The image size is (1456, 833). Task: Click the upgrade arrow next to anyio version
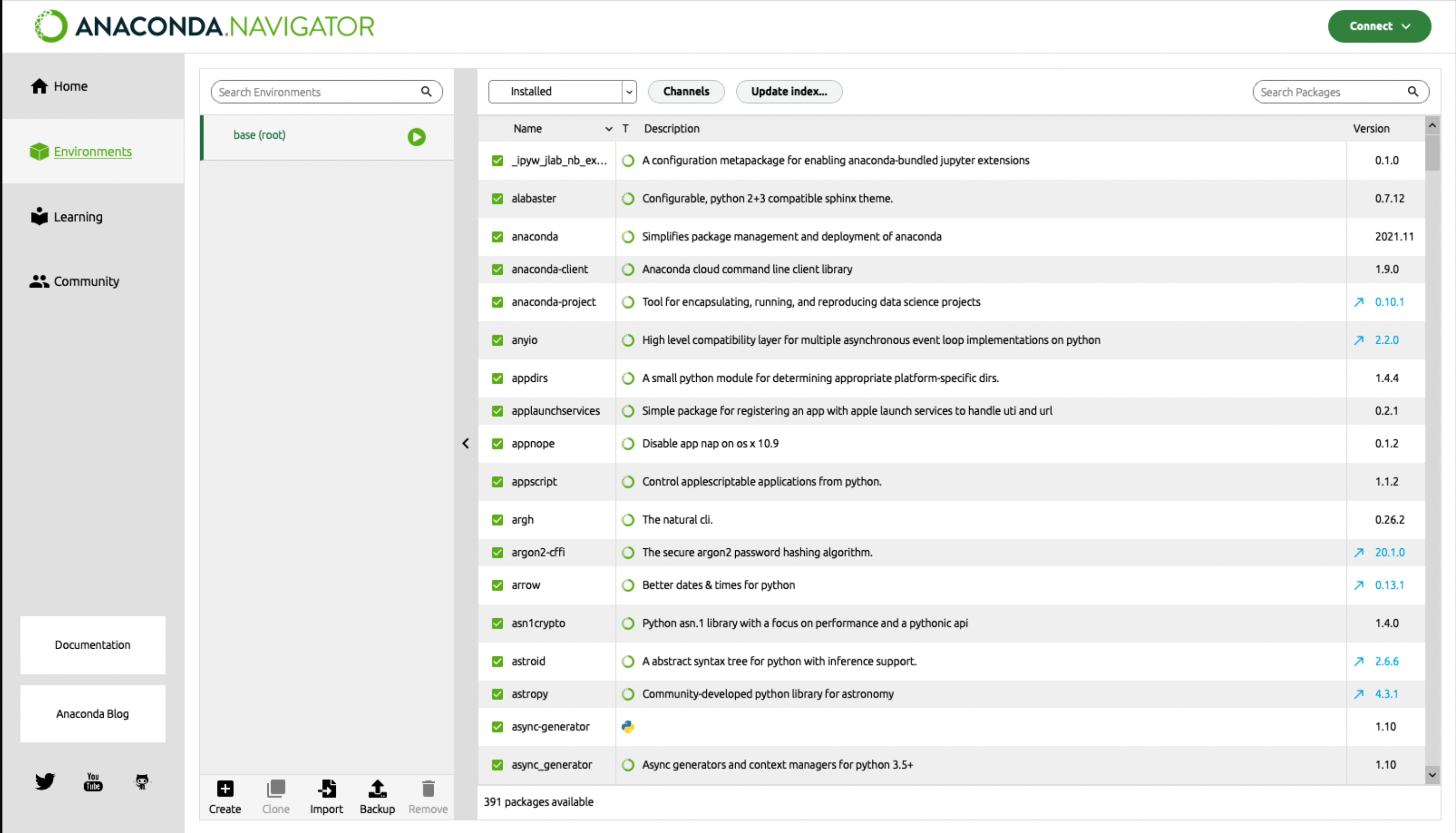point(1359,341)
